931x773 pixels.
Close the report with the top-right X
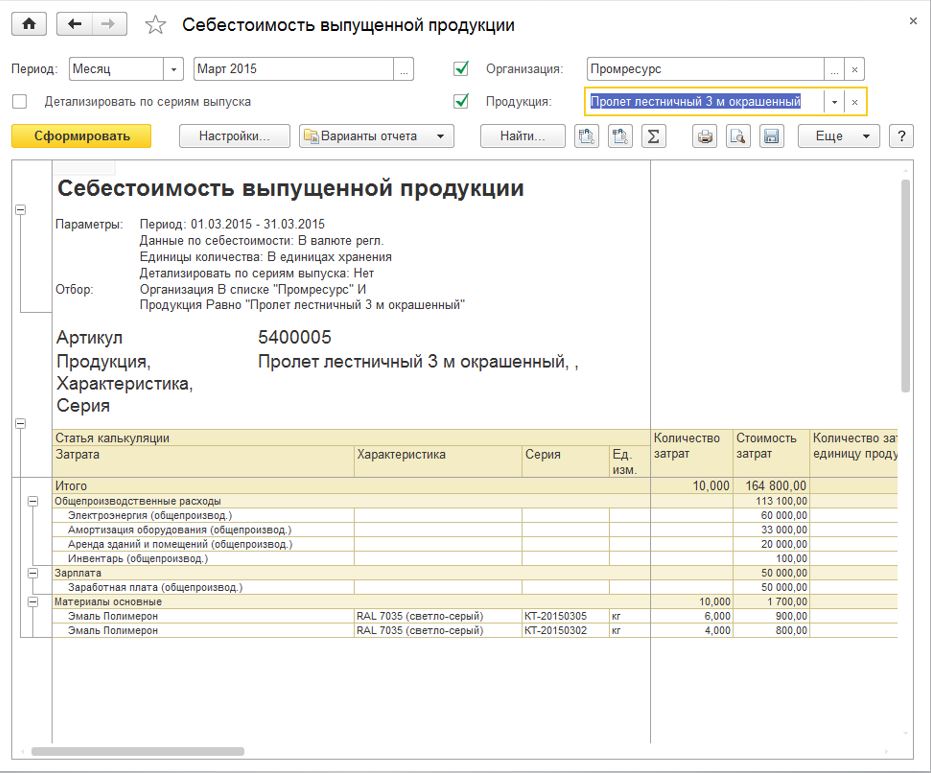913,21
